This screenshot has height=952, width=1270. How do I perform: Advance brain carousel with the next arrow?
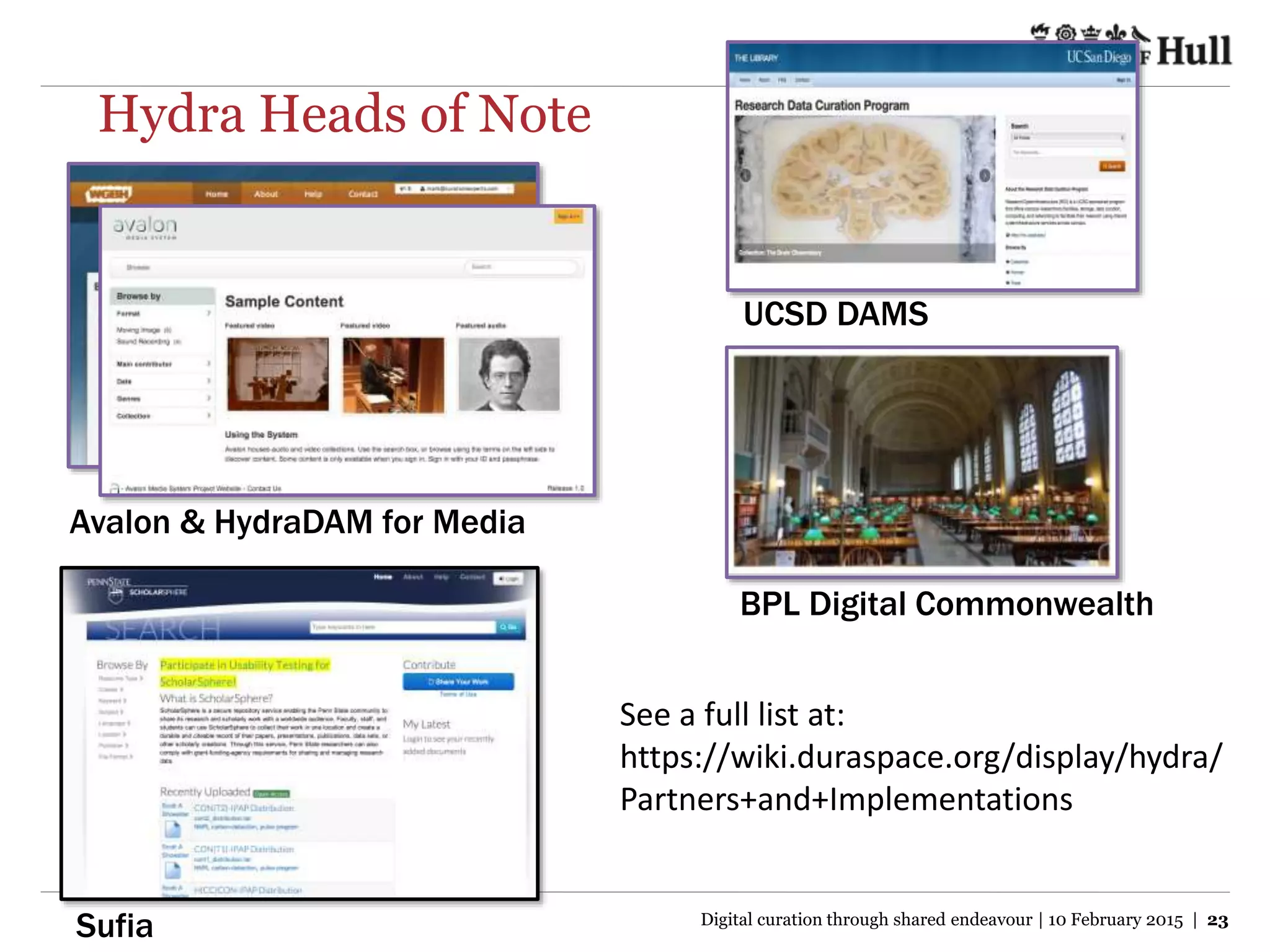pyautogui.click(x=984, y=175)
